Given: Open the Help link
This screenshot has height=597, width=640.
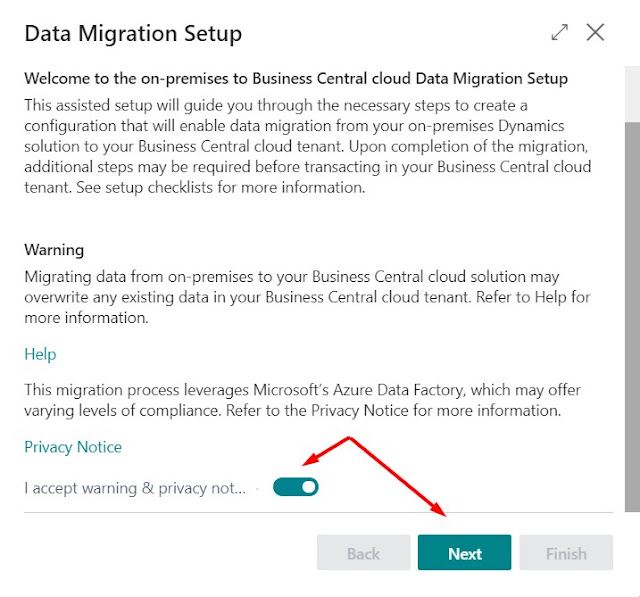Looking at the screenshot, I should click(x=40, y=354).
